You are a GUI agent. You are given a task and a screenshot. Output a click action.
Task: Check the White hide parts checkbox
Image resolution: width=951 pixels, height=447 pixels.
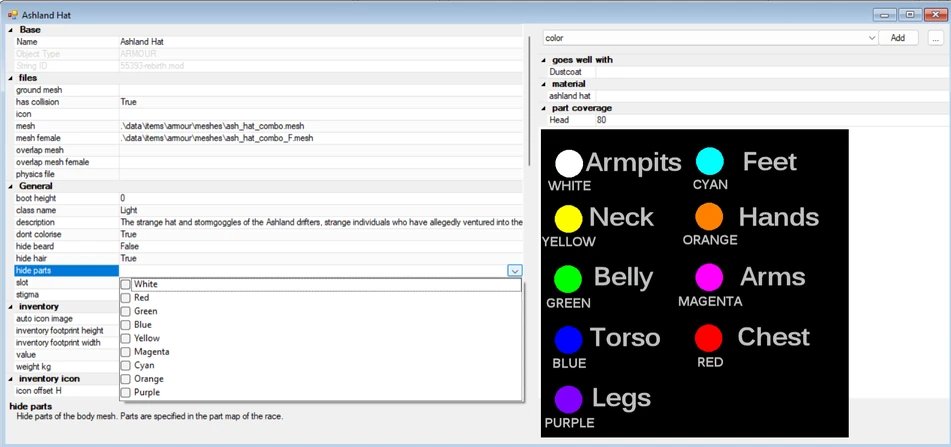[126, 284]
